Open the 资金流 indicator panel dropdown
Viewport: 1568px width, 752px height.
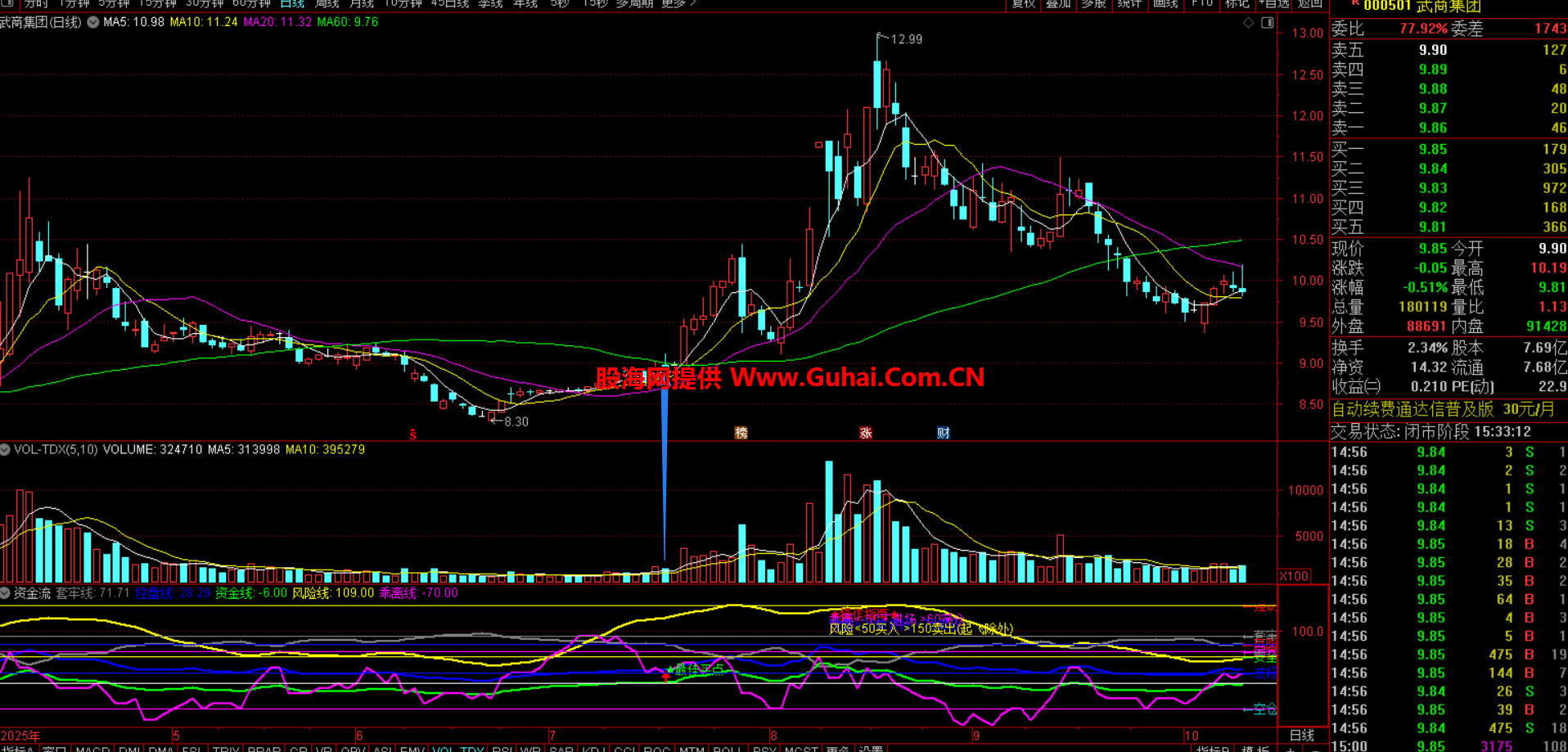(x=6, y=592)
